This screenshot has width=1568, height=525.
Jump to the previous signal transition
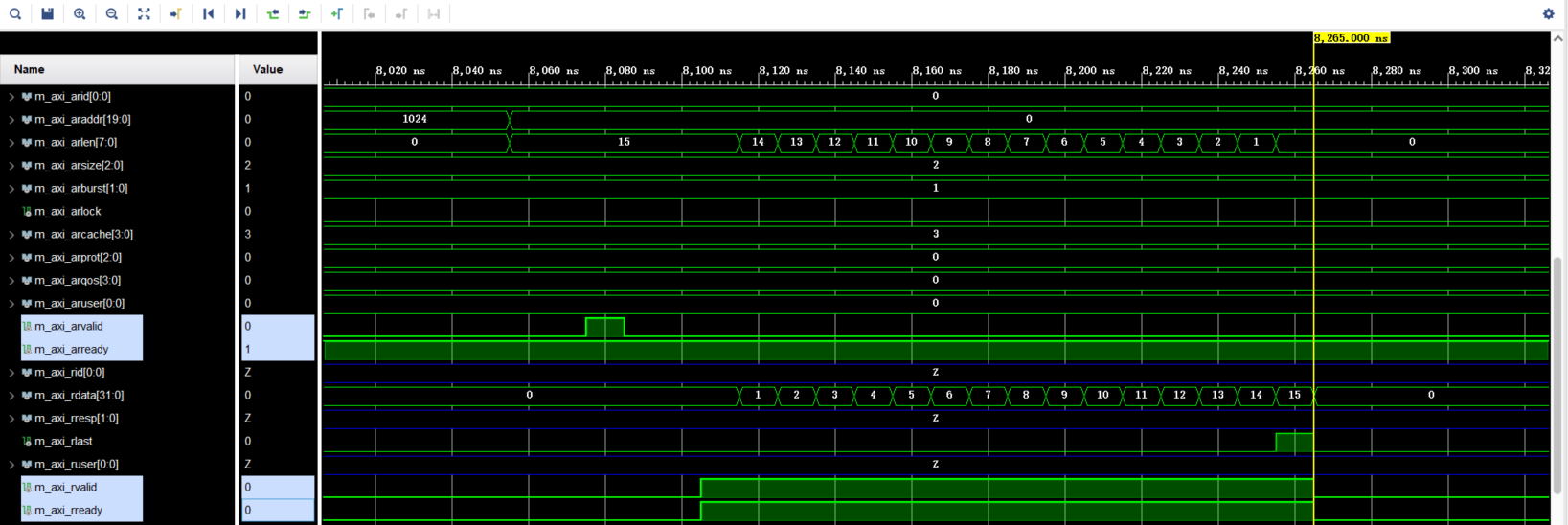(273, 13)
